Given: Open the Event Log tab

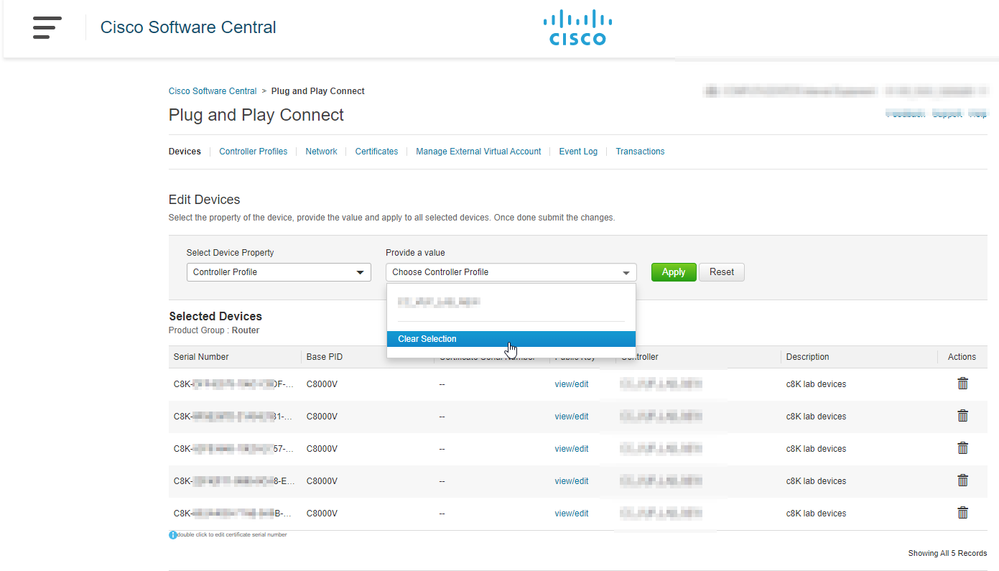Looking at the screenshot, I should coord(579,152).
